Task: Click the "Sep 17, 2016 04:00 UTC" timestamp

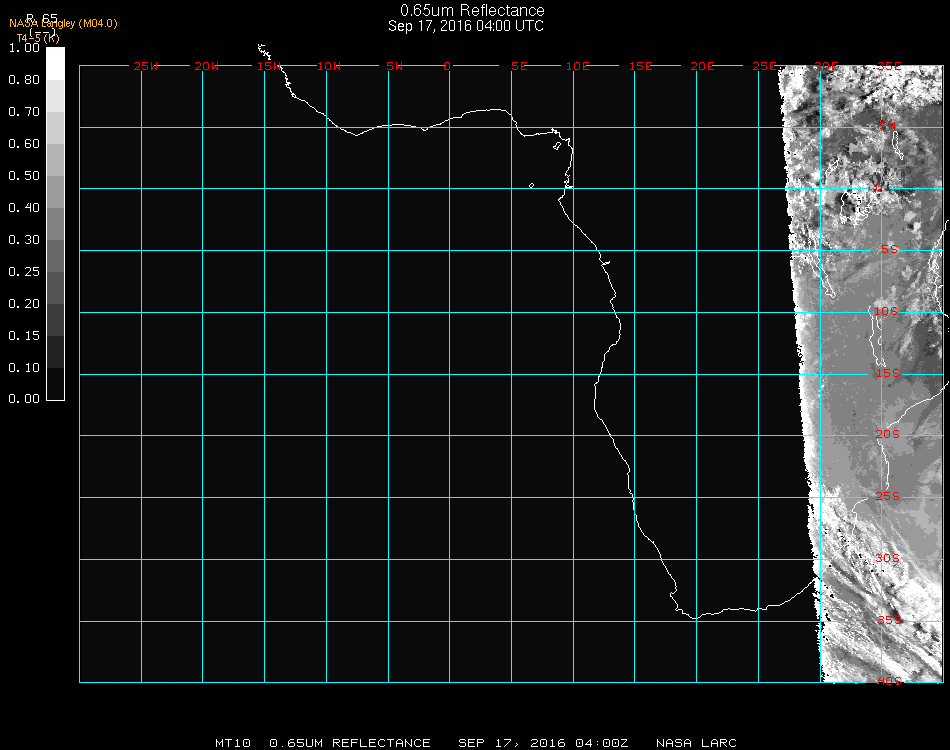Action: coord(466,26)
